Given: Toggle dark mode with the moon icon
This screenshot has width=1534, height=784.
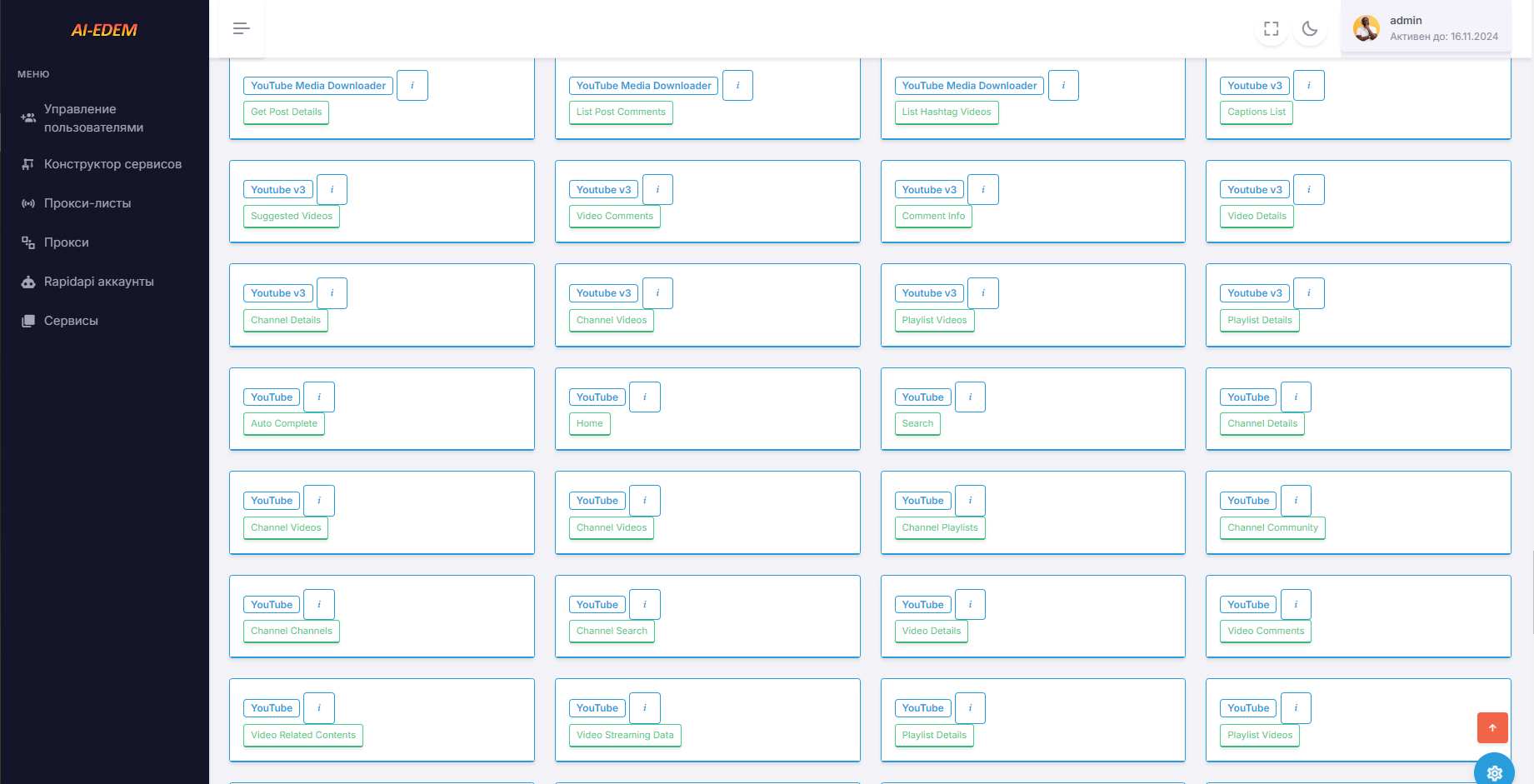Looking at the screenshot, I should click(1310, 29).
